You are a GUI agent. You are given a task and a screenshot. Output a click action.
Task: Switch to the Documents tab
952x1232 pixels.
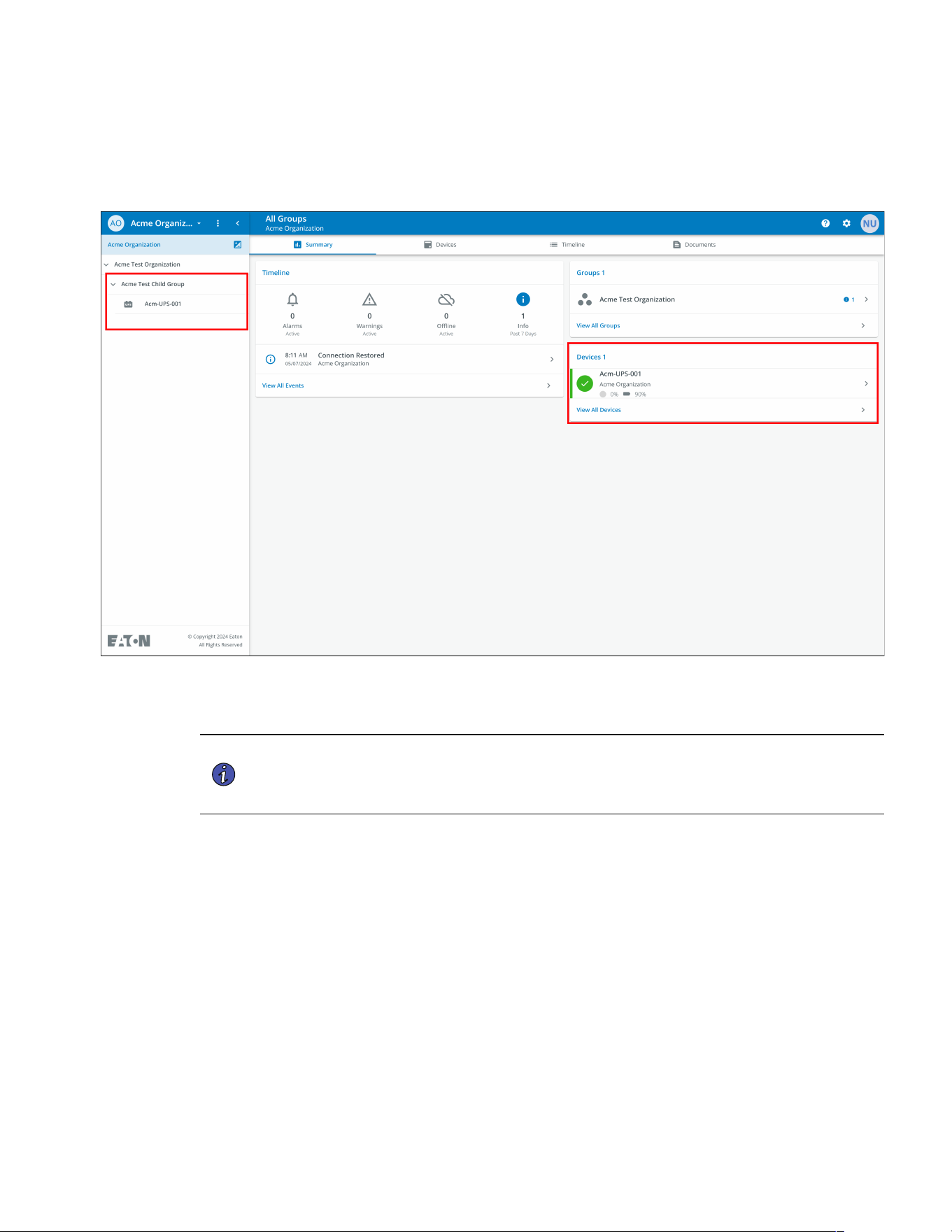point(695,245)
